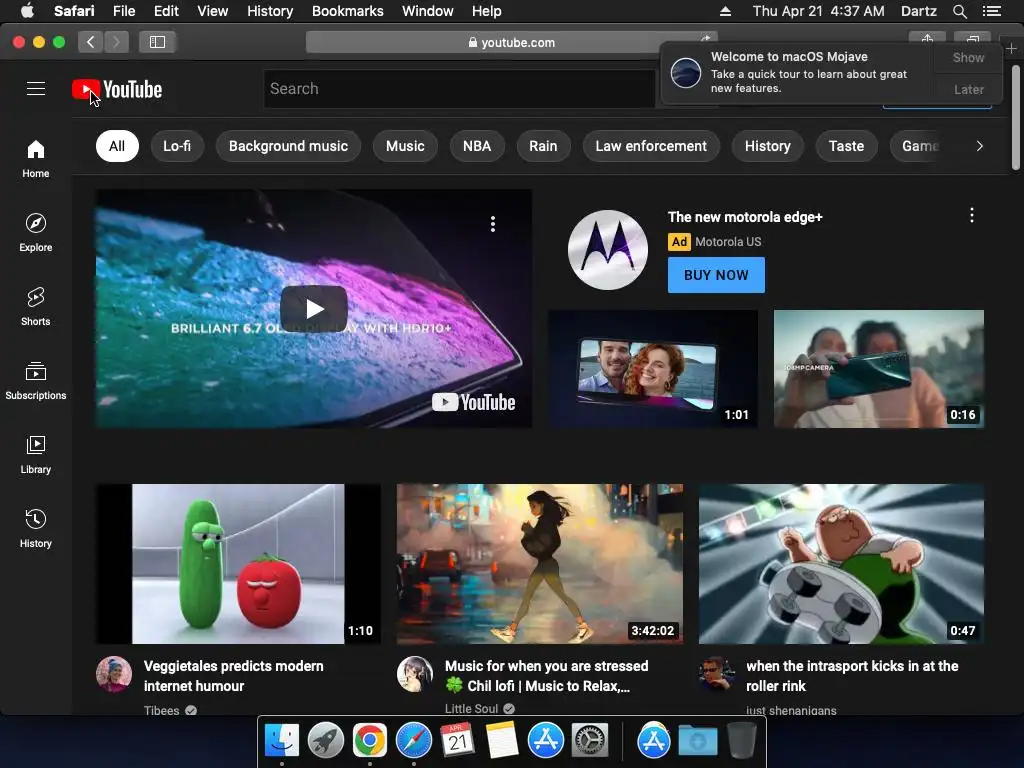Open the History menu in menu bar
The height and width of the screenshot is (768, 1024).
pos(270,11)
